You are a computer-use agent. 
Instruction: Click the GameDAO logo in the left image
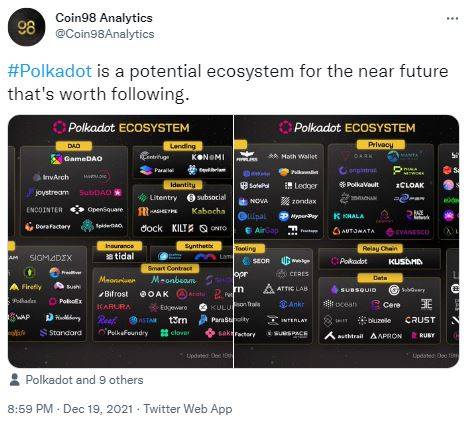pyautogui.click(x=77, y=159)
